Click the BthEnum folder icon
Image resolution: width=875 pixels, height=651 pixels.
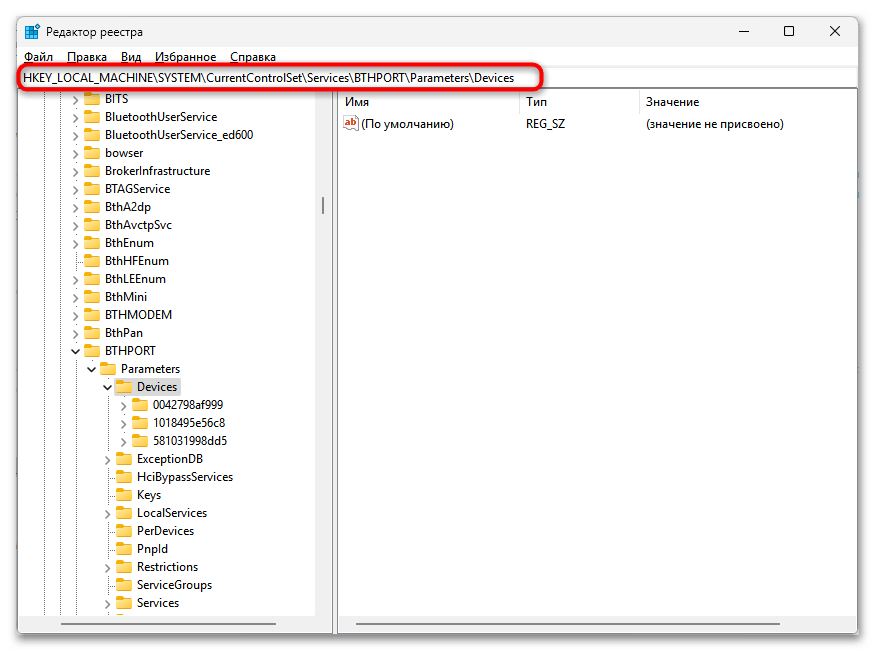[x=92, y=243]
